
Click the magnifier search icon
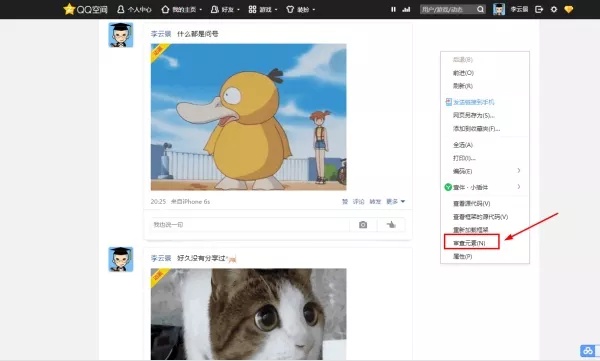point(481,9)
